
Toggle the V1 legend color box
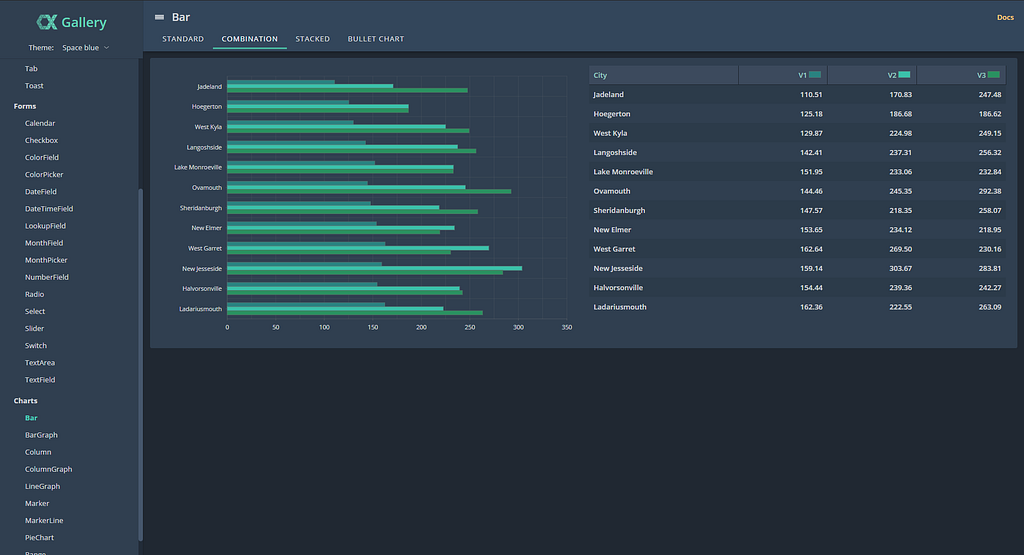[814, 74]
